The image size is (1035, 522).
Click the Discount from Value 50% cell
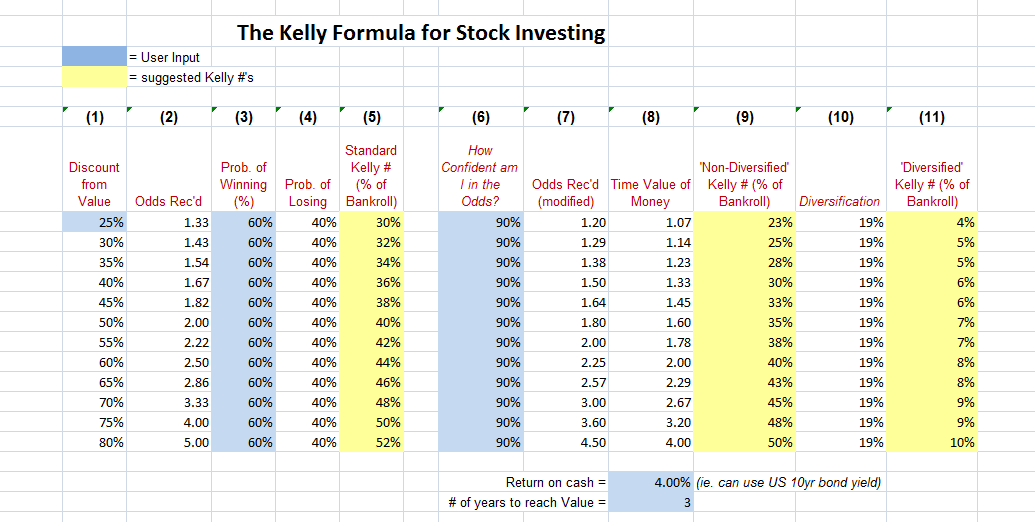coord(94,322)
